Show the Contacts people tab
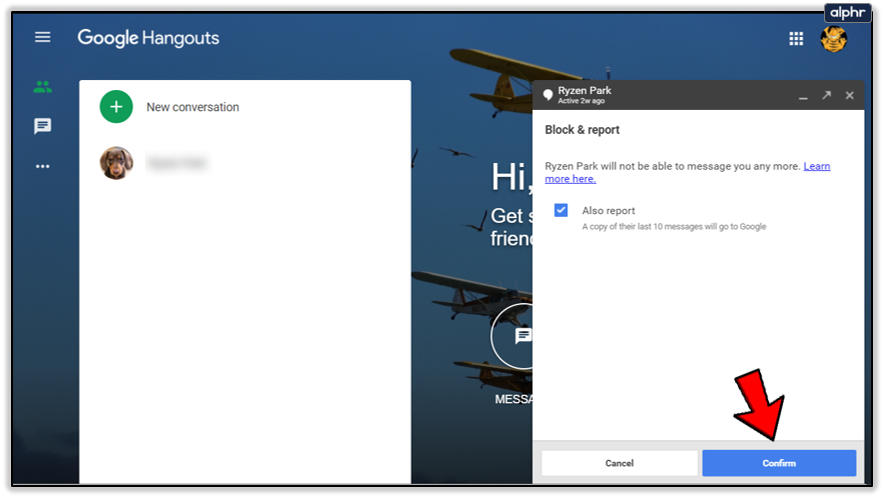This screenshot has width=884, height=498. pyautogui.click(x=42, y=87)
